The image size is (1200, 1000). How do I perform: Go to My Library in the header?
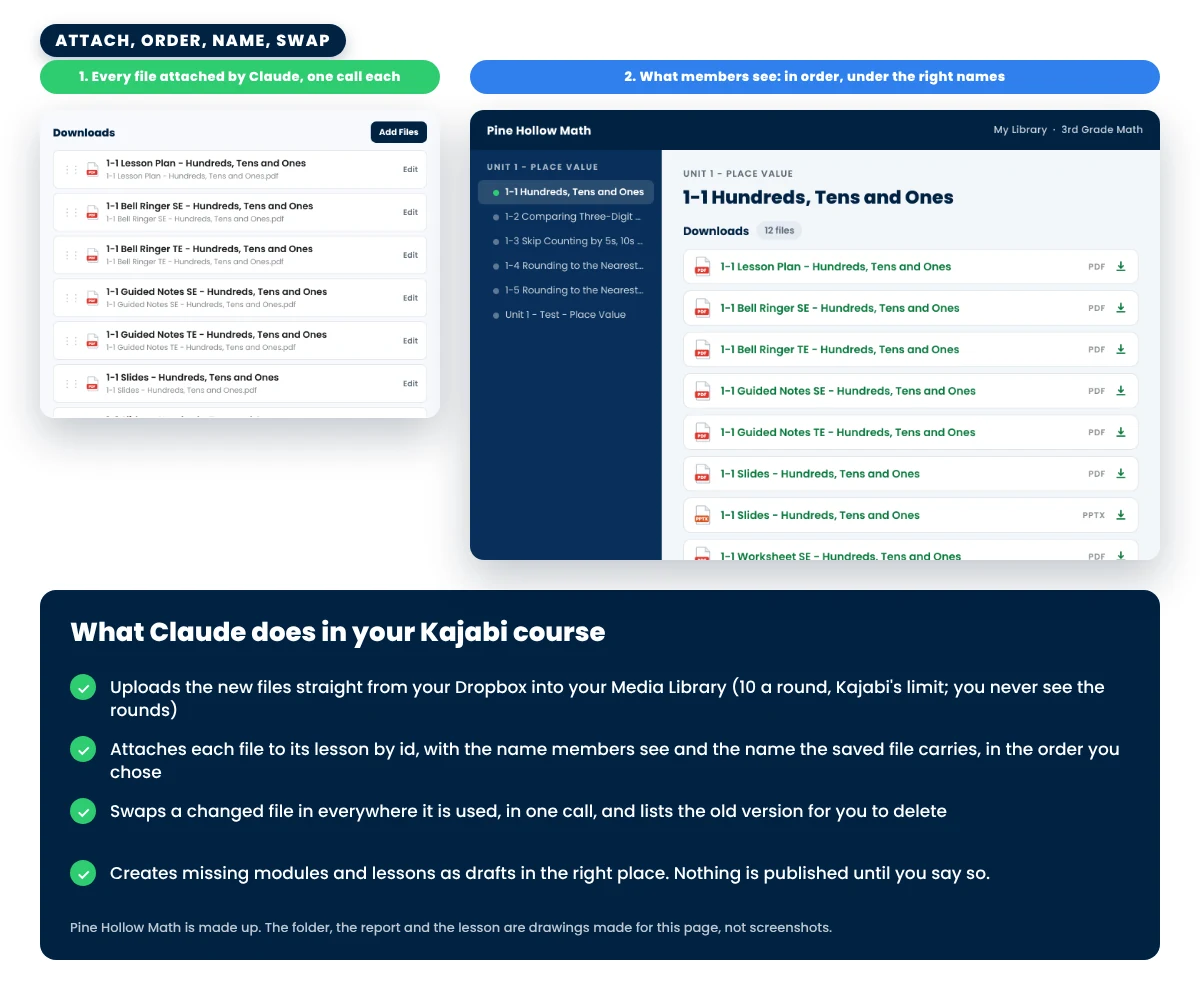point(1020,130)
